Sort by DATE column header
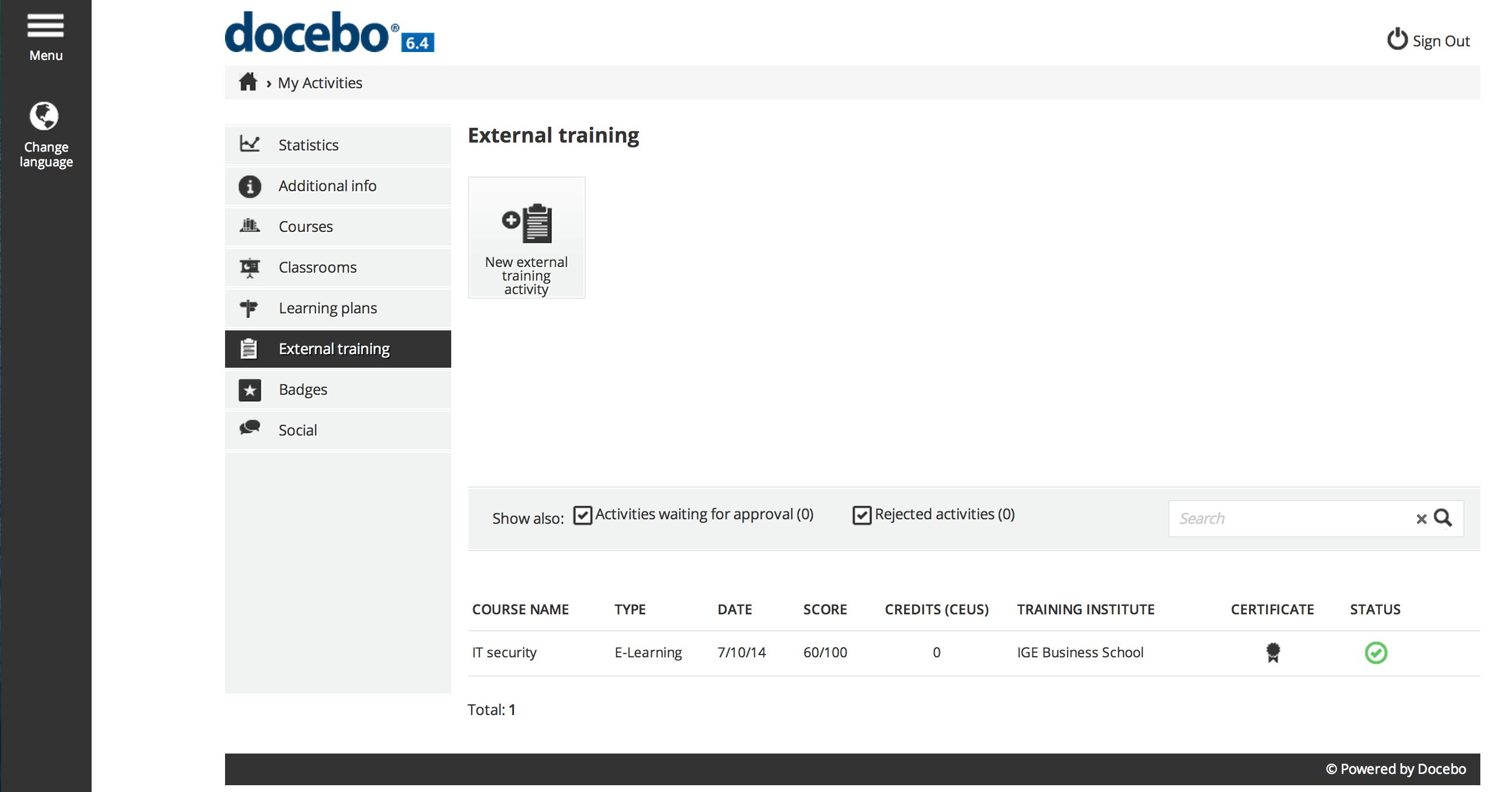This screenshot has height=792, width=1512. [x=735, y=609]
